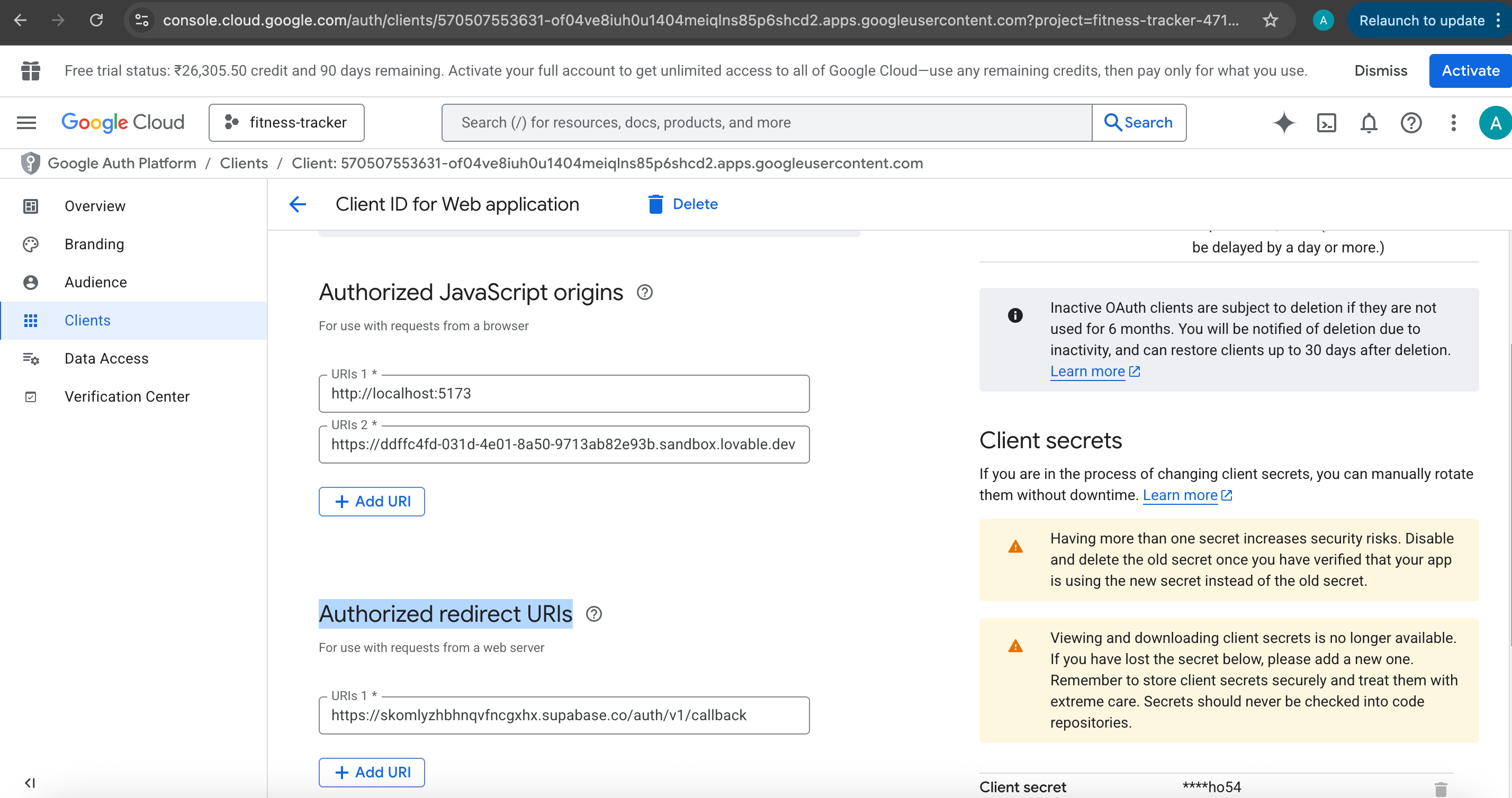
Task: Activate Cloud Shell terminal icon
Action: (x=1326, y=123)
